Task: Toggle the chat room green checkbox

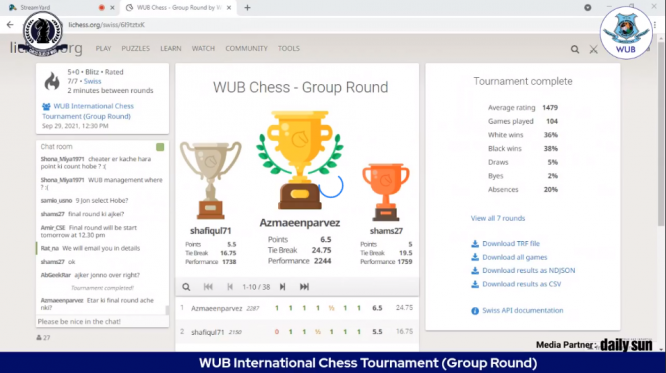Action: click(160, 147)
